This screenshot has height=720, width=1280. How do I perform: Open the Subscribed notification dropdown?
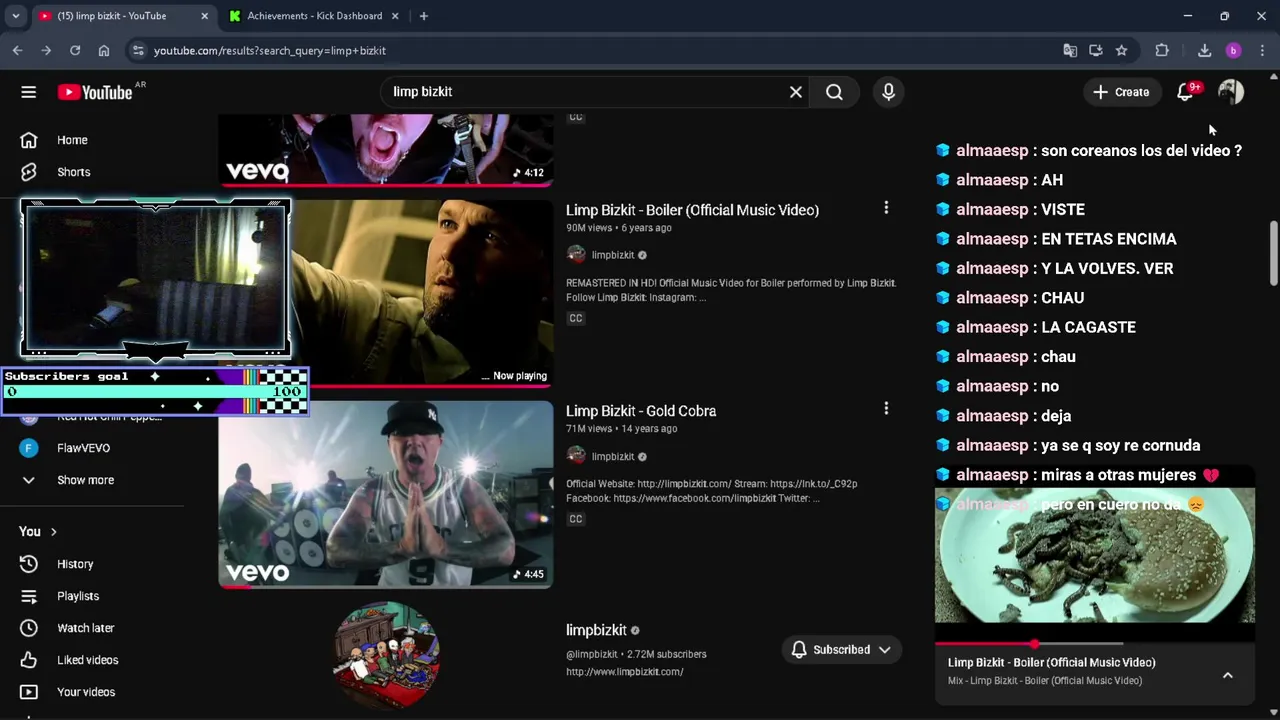coord(841,650)
